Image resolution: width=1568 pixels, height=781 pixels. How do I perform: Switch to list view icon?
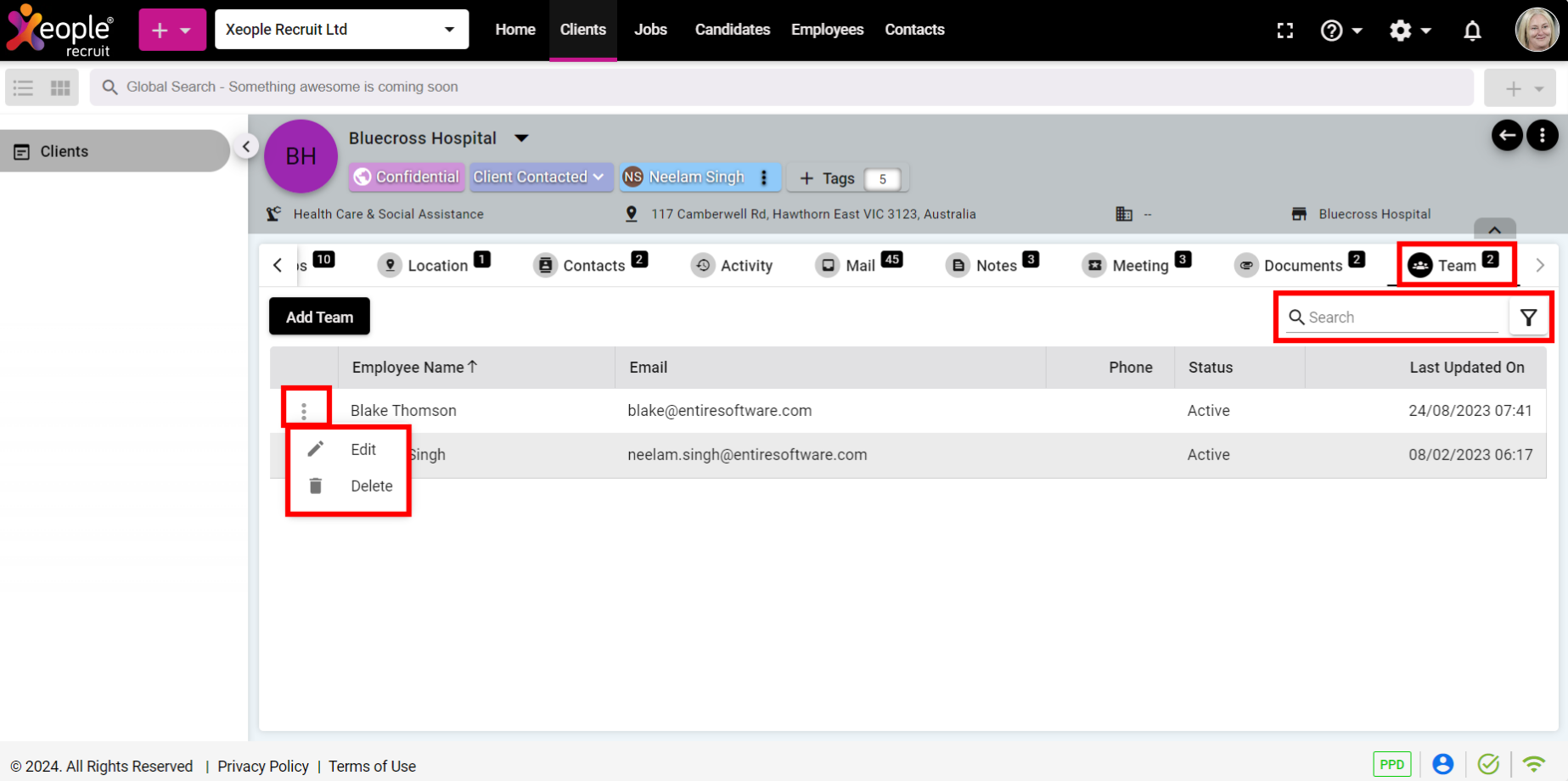click(24, 87)
